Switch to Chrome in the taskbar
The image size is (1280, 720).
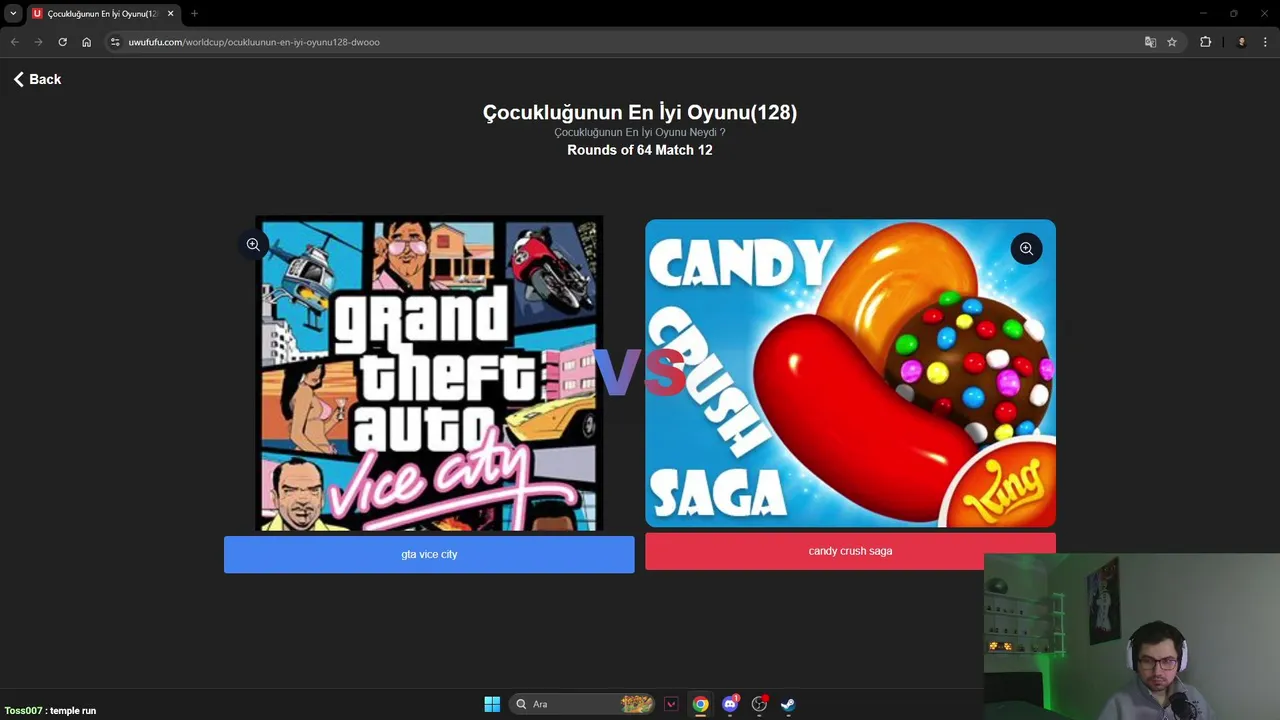700,704
